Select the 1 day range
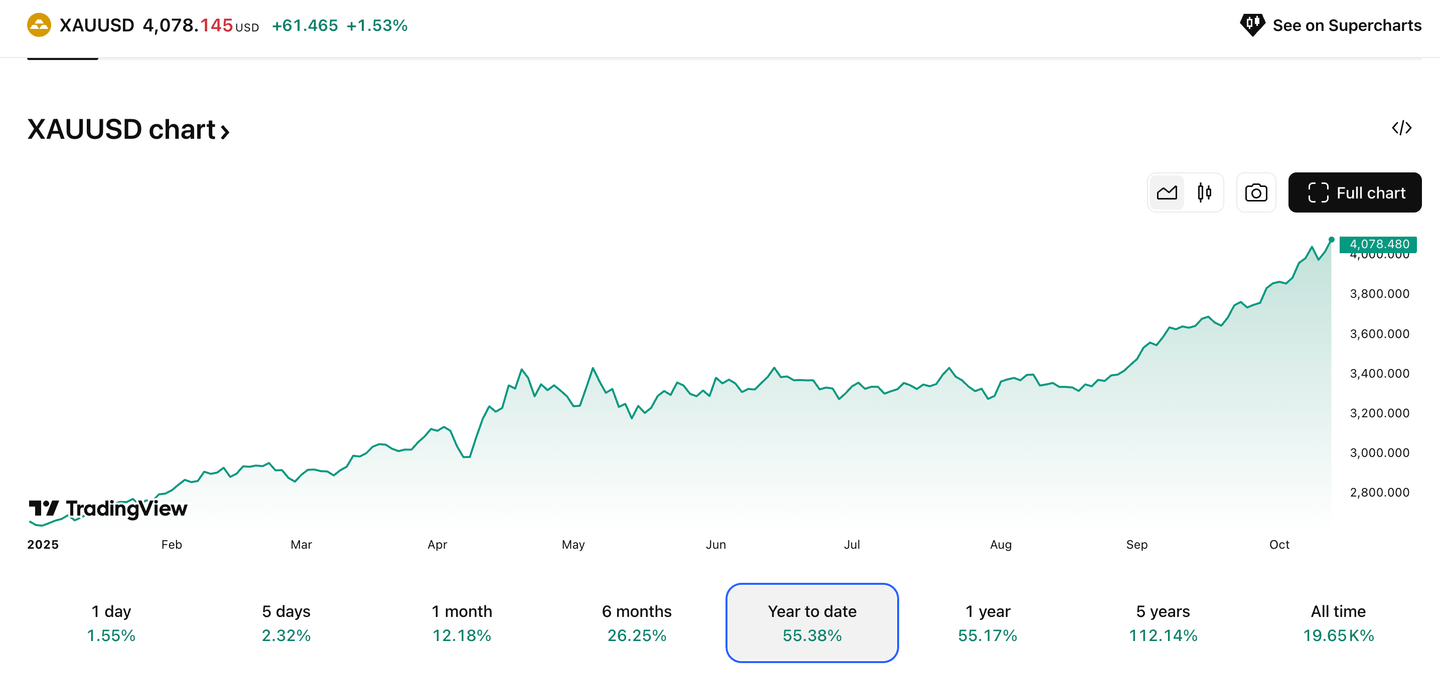Image resolution: width=1440 pixels, height=689 pixels. point(111,623)
